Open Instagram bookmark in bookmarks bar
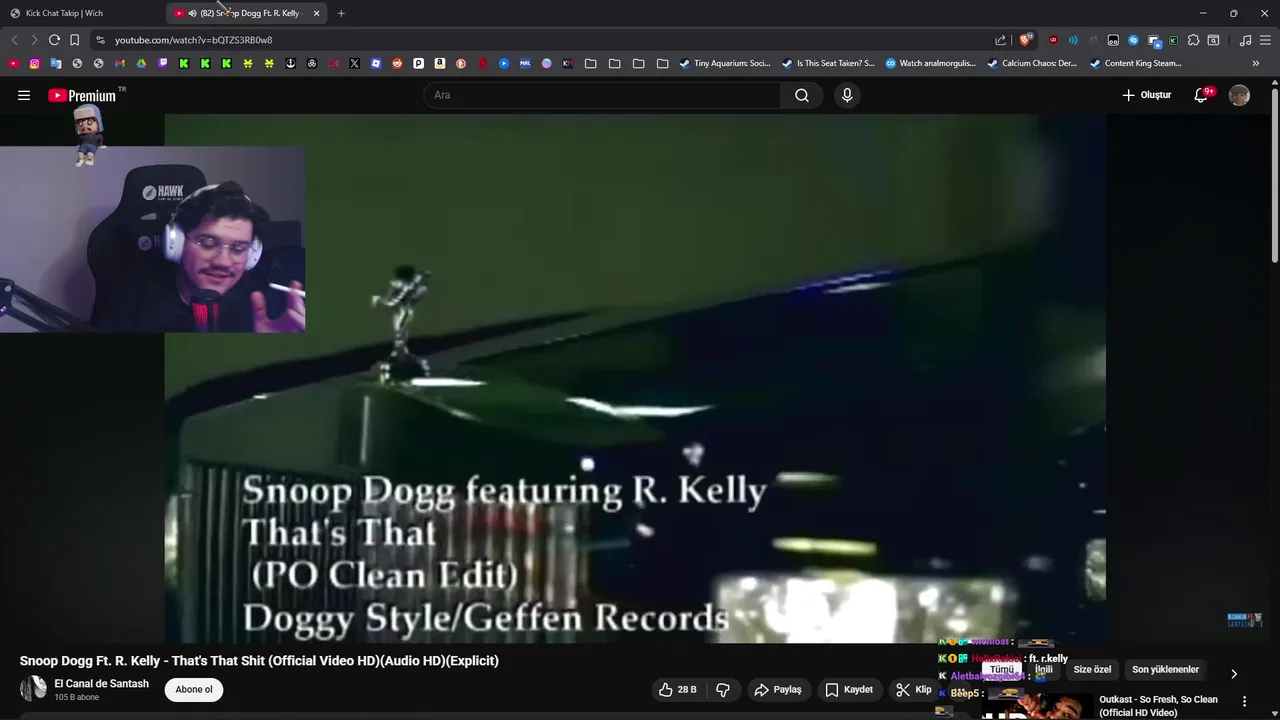The width and height of the screenshot is (1280, 720). click(34, 63)
